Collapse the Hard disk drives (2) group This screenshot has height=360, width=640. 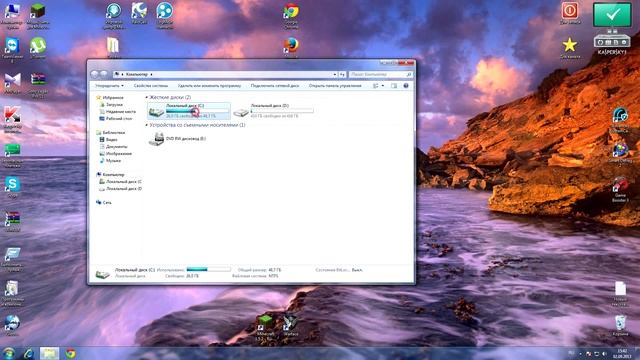147,98
